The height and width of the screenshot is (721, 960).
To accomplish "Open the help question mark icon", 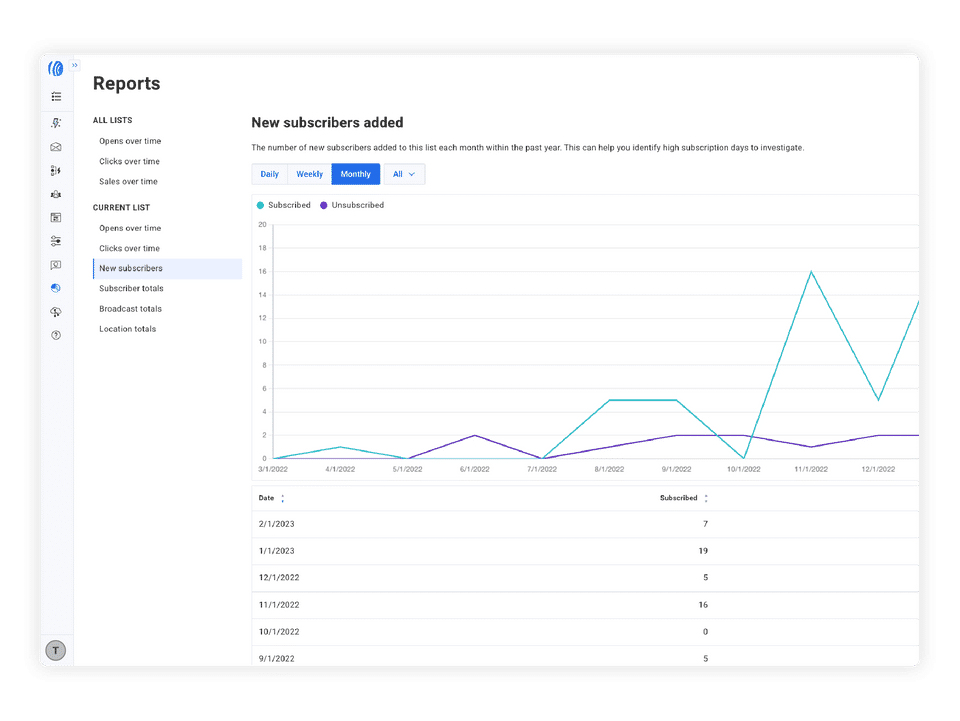I will pyautogui.click(x=56, y=335).
